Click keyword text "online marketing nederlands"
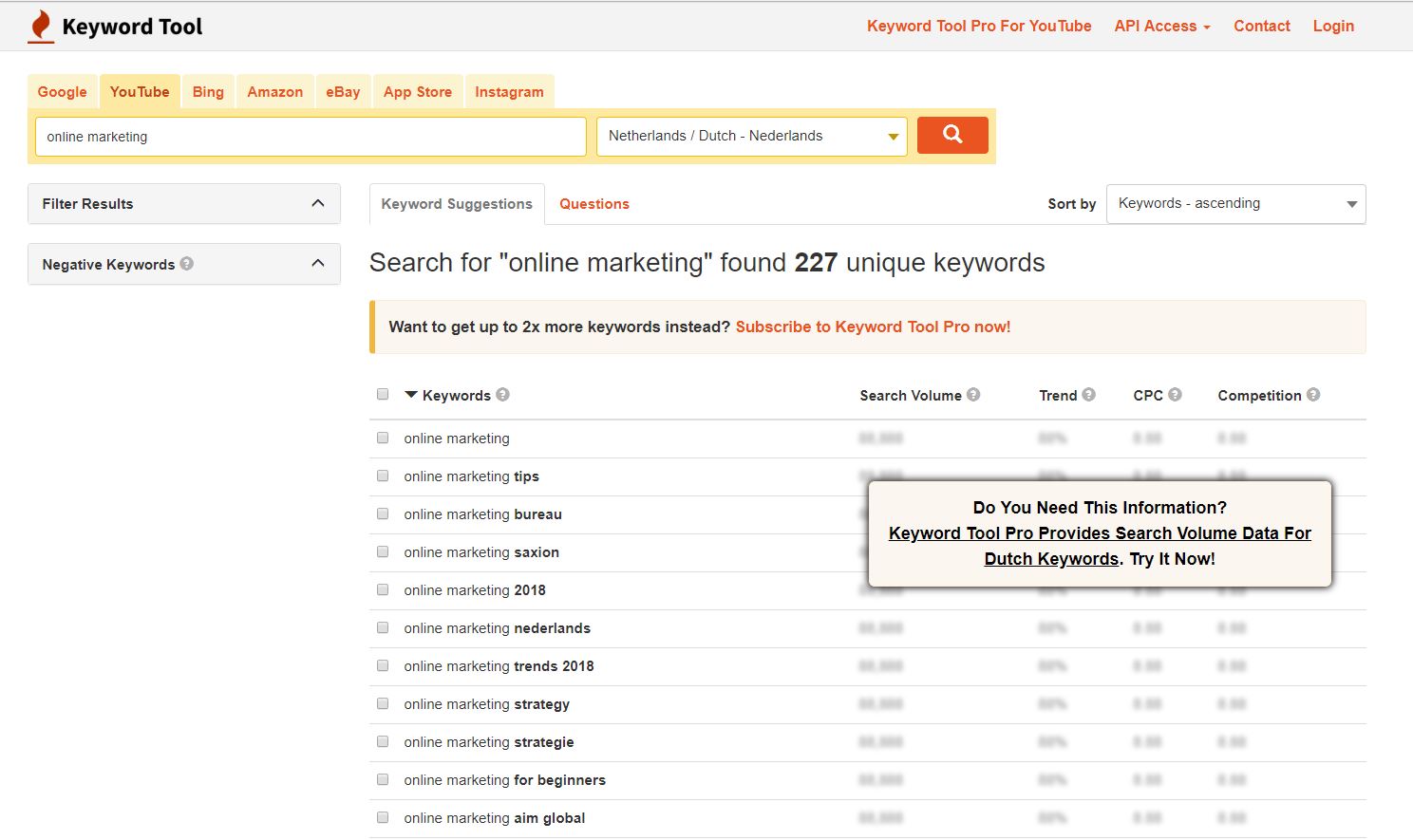1413x840 pixels. [497, 628]
